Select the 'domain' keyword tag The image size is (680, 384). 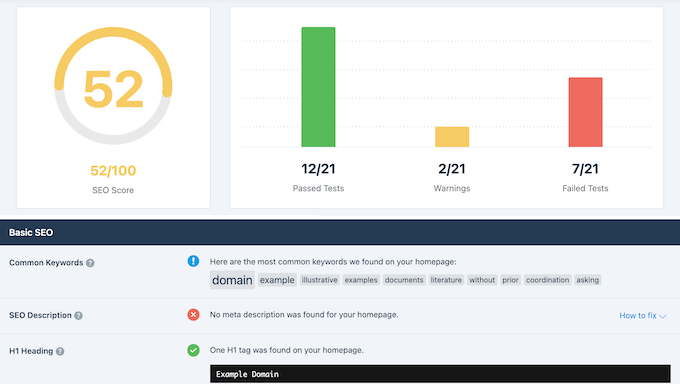pos(232,280)
